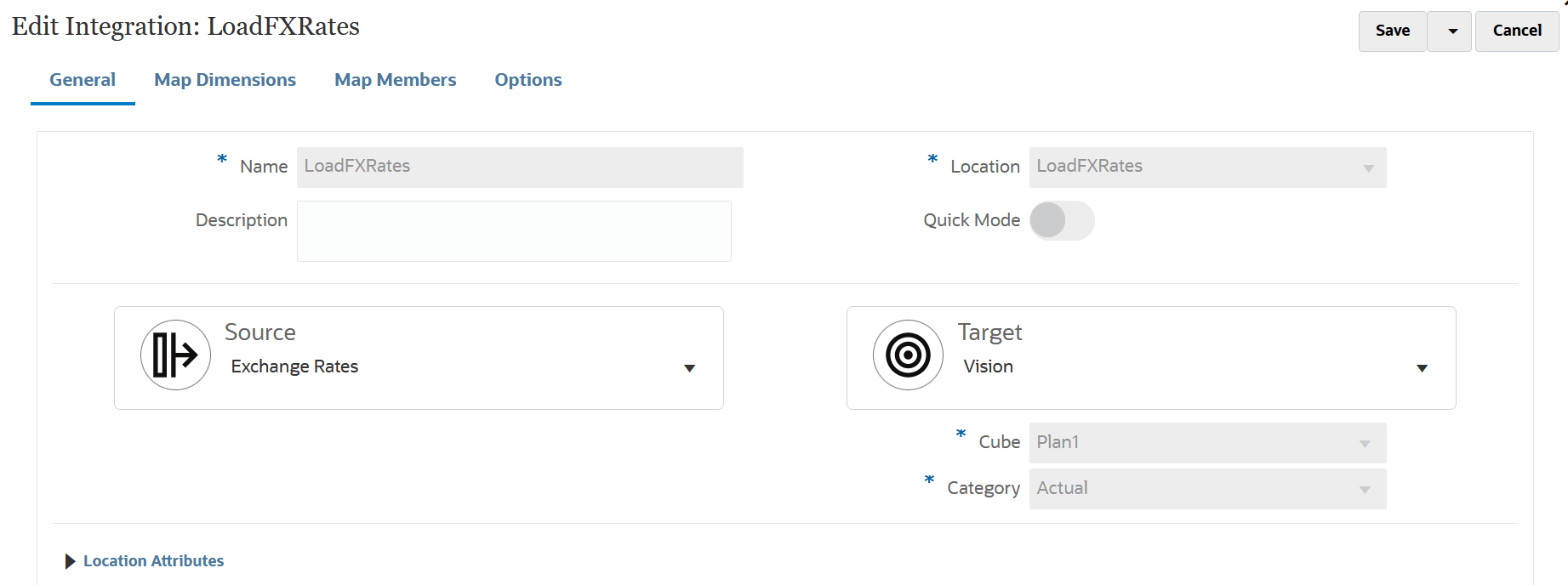Click the Save button
This screenshot has width=1568, height=585.
coord(1392,31)
